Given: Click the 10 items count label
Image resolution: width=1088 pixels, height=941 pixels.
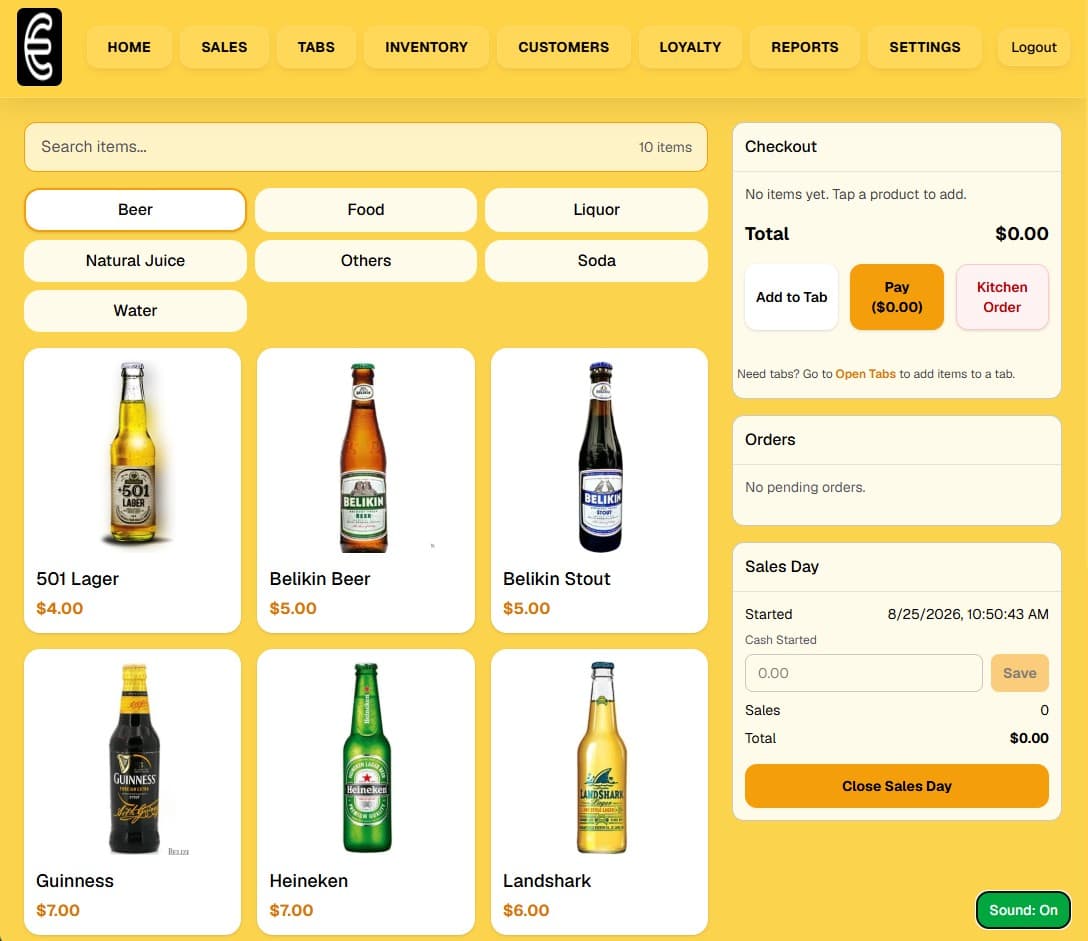Looking at the screenshot, I should click(665, 147).
